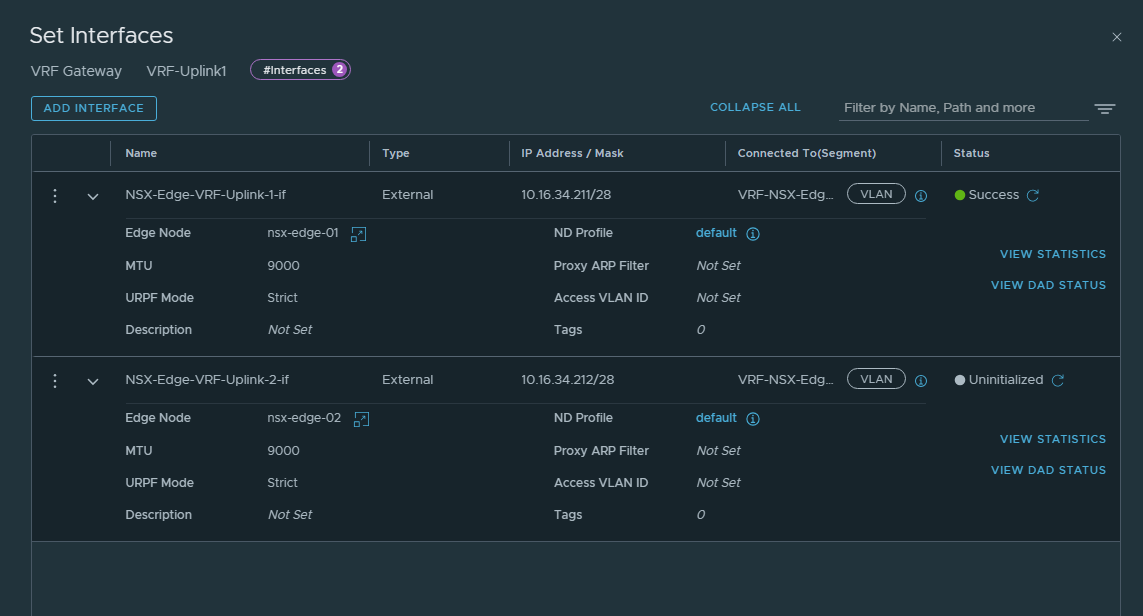Image resolution: width=1143 pixels, height=616 pixels.
Task: Click the filter lines icon
Action: (1104, 108)
